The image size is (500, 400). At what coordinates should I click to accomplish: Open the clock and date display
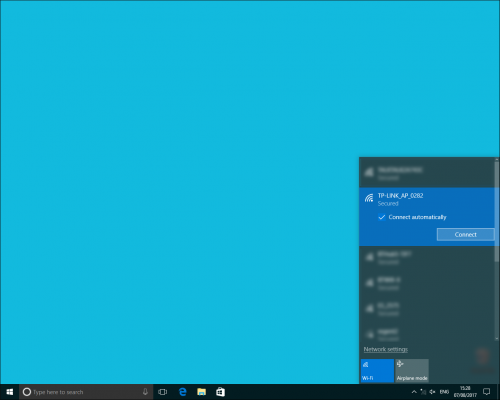pyautogui.click(x=465, y=392)
